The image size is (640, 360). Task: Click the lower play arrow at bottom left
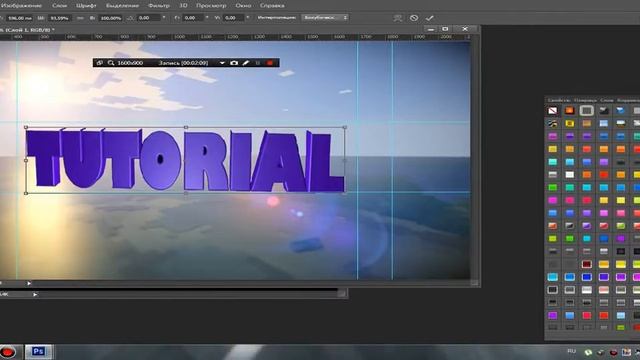[x=35, y=294]
